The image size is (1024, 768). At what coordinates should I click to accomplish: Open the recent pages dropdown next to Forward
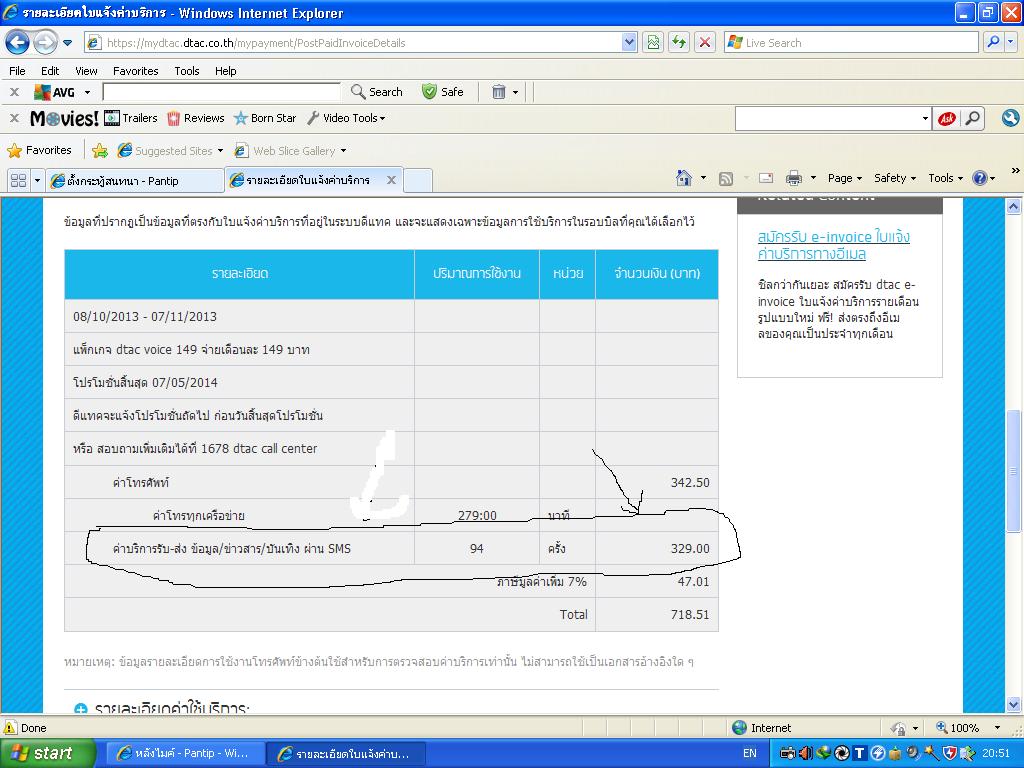point(67,43)
